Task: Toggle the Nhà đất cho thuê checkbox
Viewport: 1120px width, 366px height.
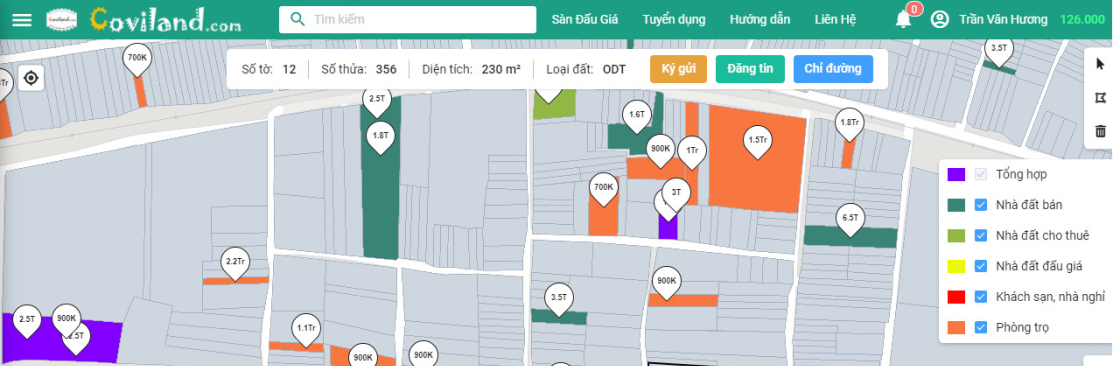Action: pos(981,235)
